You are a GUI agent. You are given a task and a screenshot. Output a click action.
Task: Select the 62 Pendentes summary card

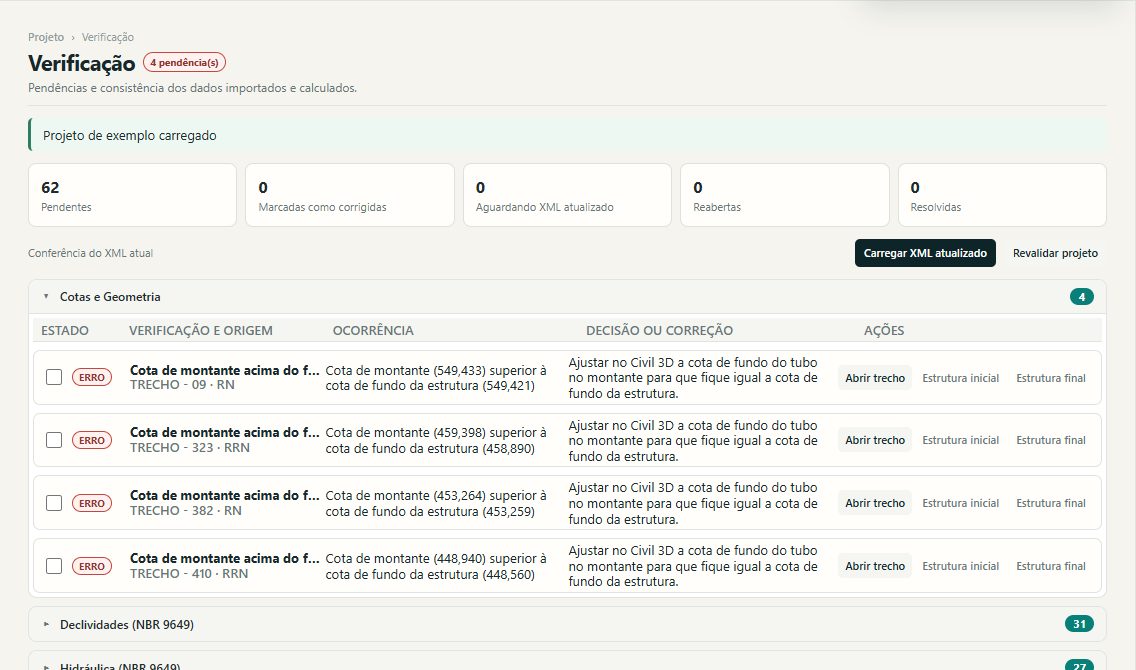(133, 195)
